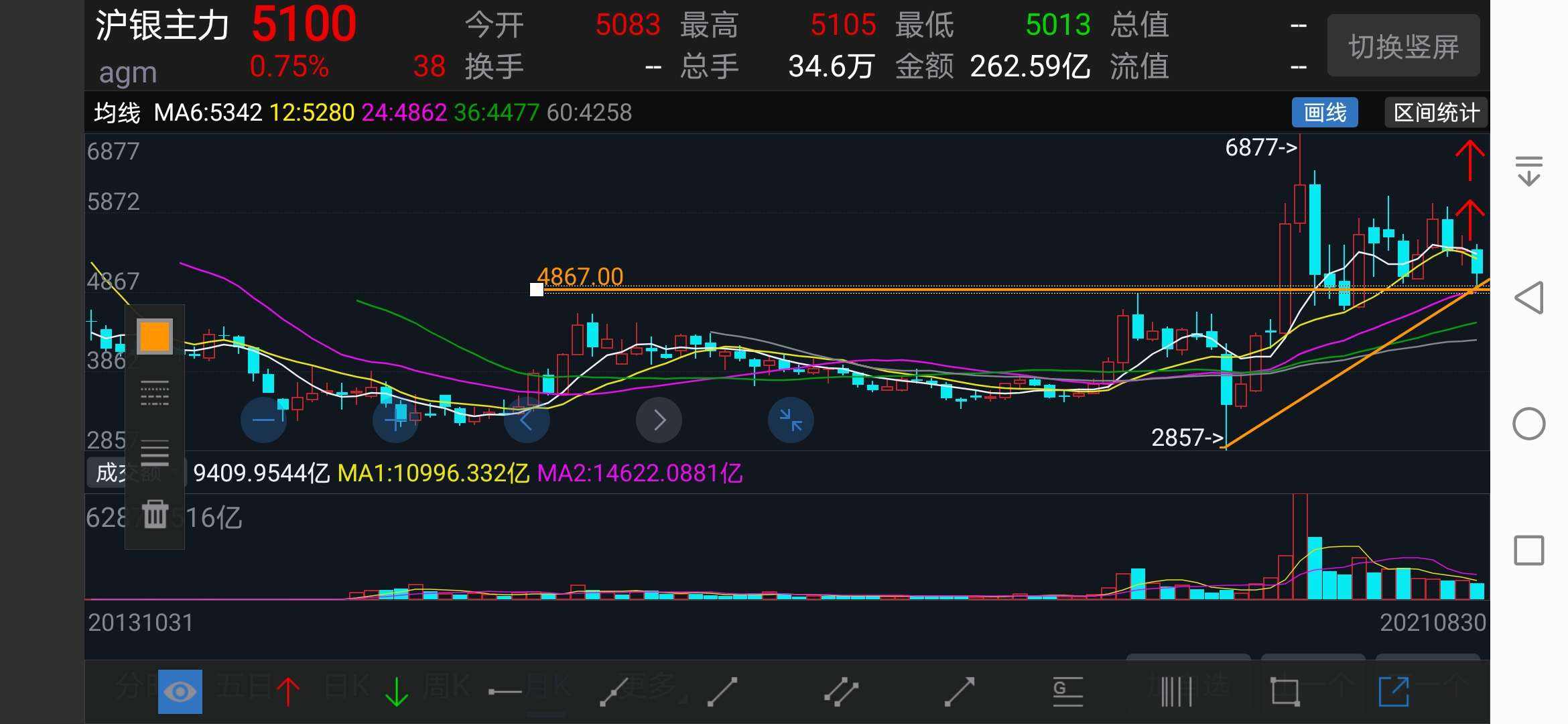Tap the end date 20210830
The image size is (1568, 724).
click(x=1433, y=623)
